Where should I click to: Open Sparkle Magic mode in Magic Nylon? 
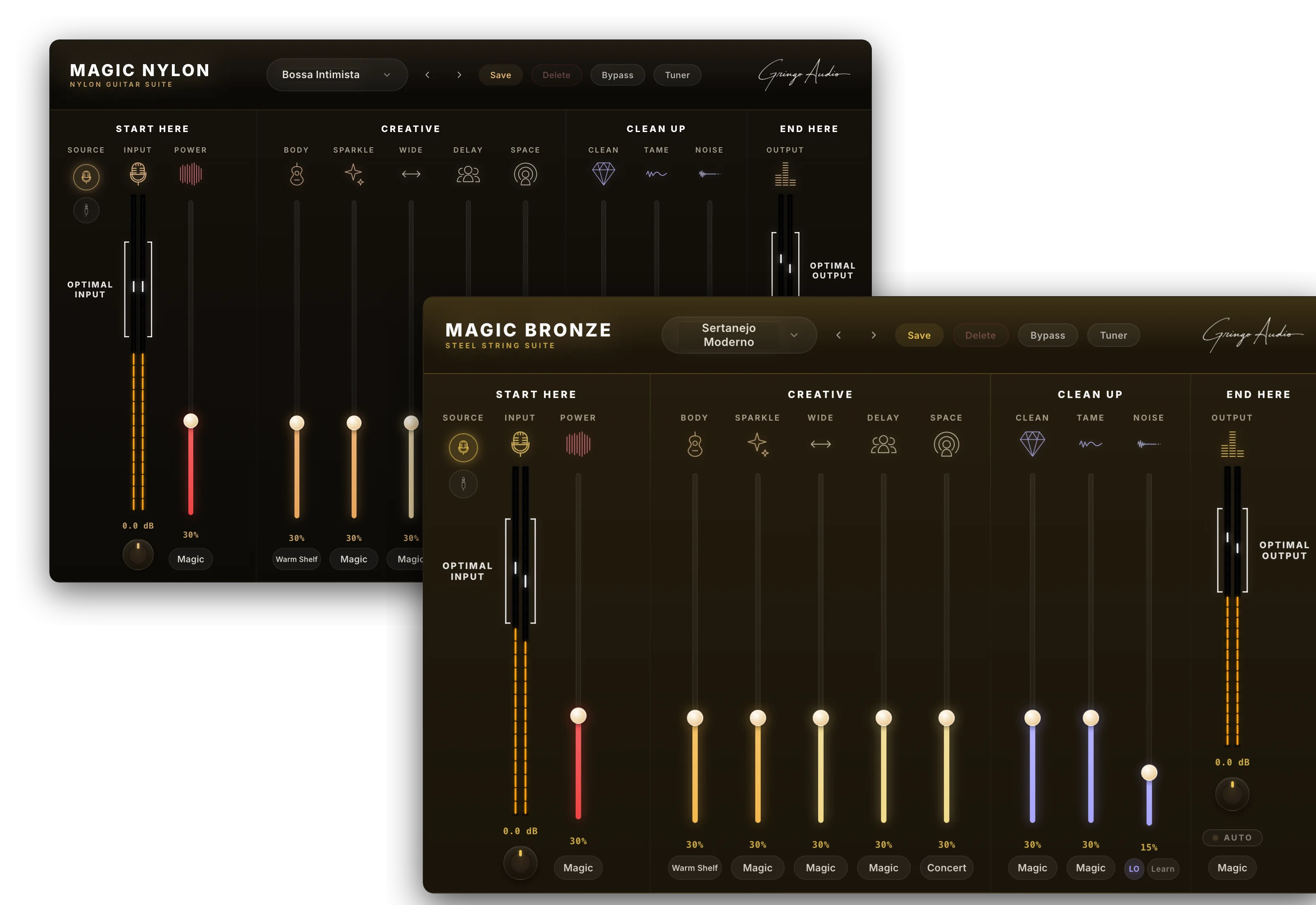(354, 559)
